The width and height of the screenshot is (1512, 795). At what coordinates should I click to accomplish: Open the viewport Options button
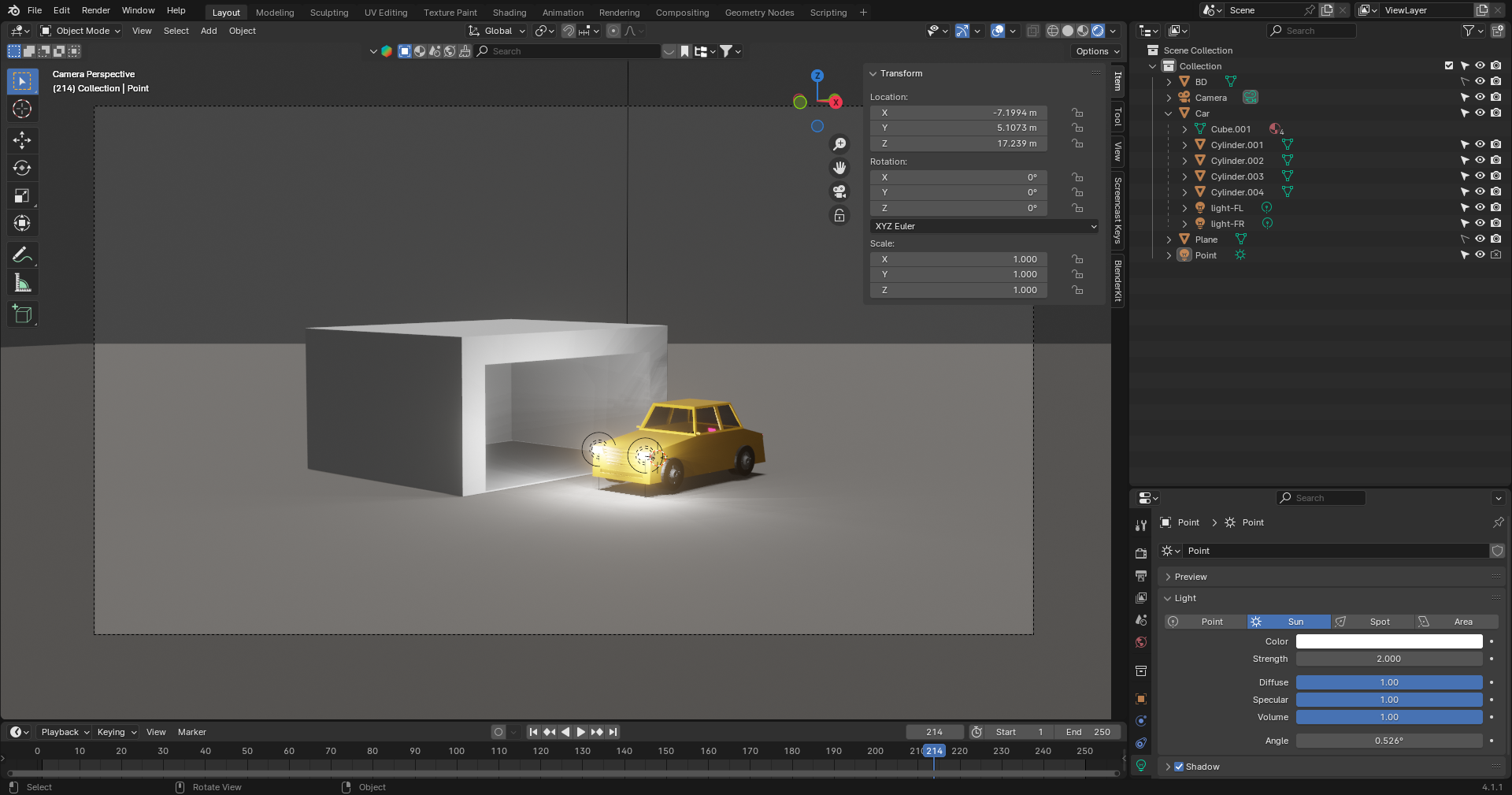(1097, 51)
